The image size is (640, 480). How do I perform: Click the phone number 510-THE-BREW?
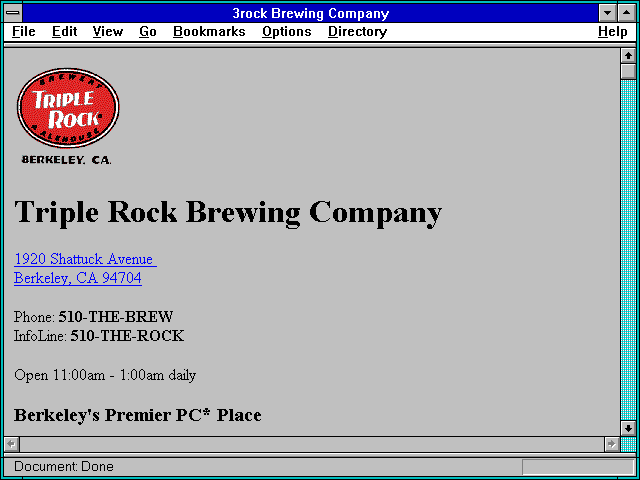tap(116, 317)
